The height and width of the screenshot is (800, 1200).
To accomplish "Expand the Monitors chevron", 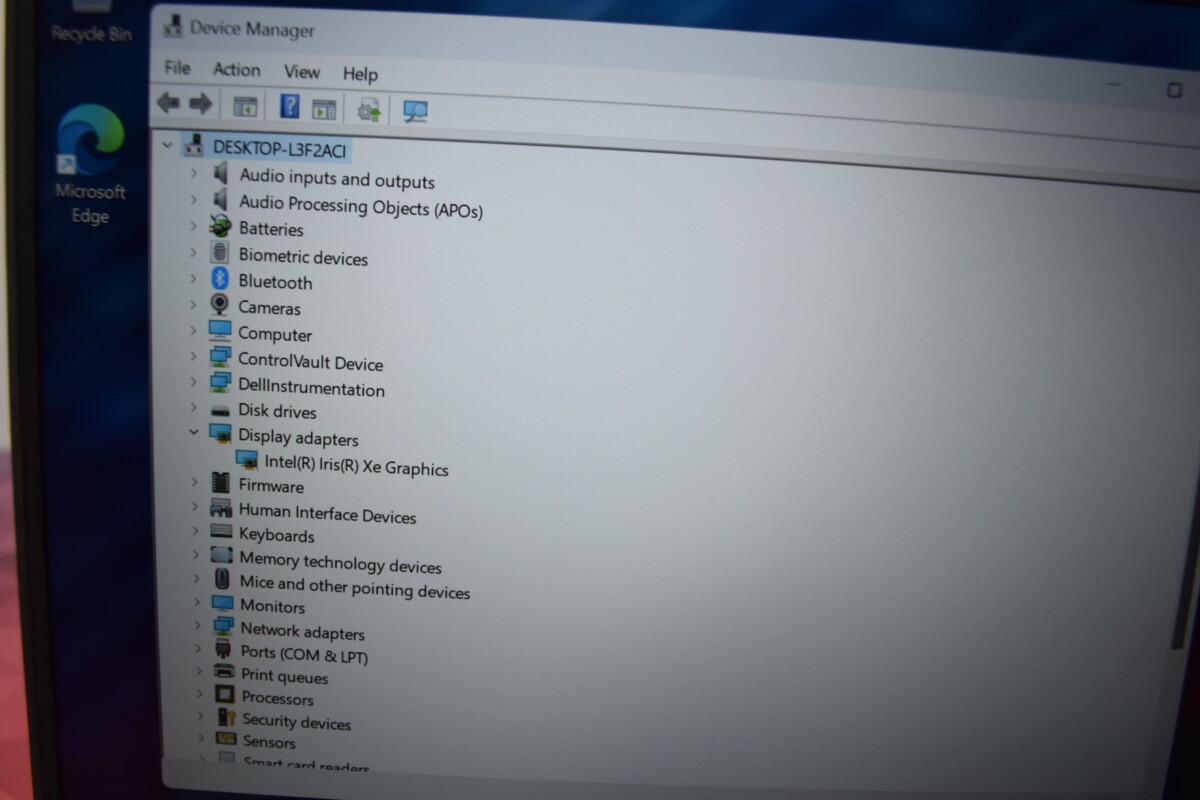I will (x=196, y=603).
